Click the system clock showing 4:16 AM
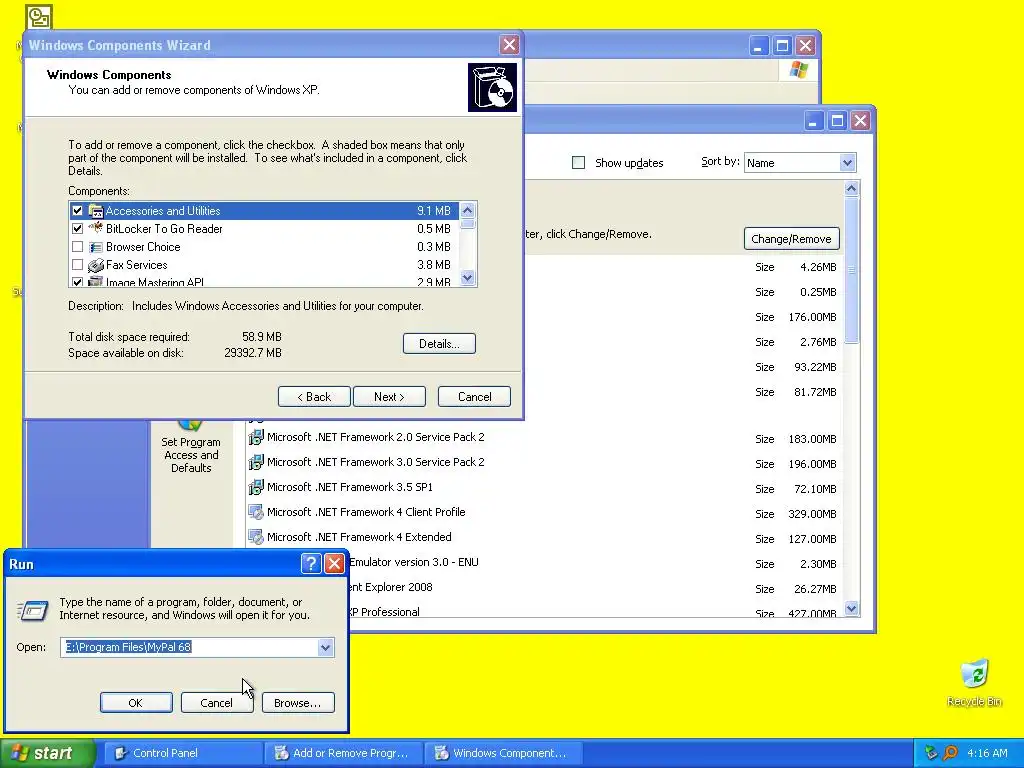1024x768 pixels. [987, 753]
